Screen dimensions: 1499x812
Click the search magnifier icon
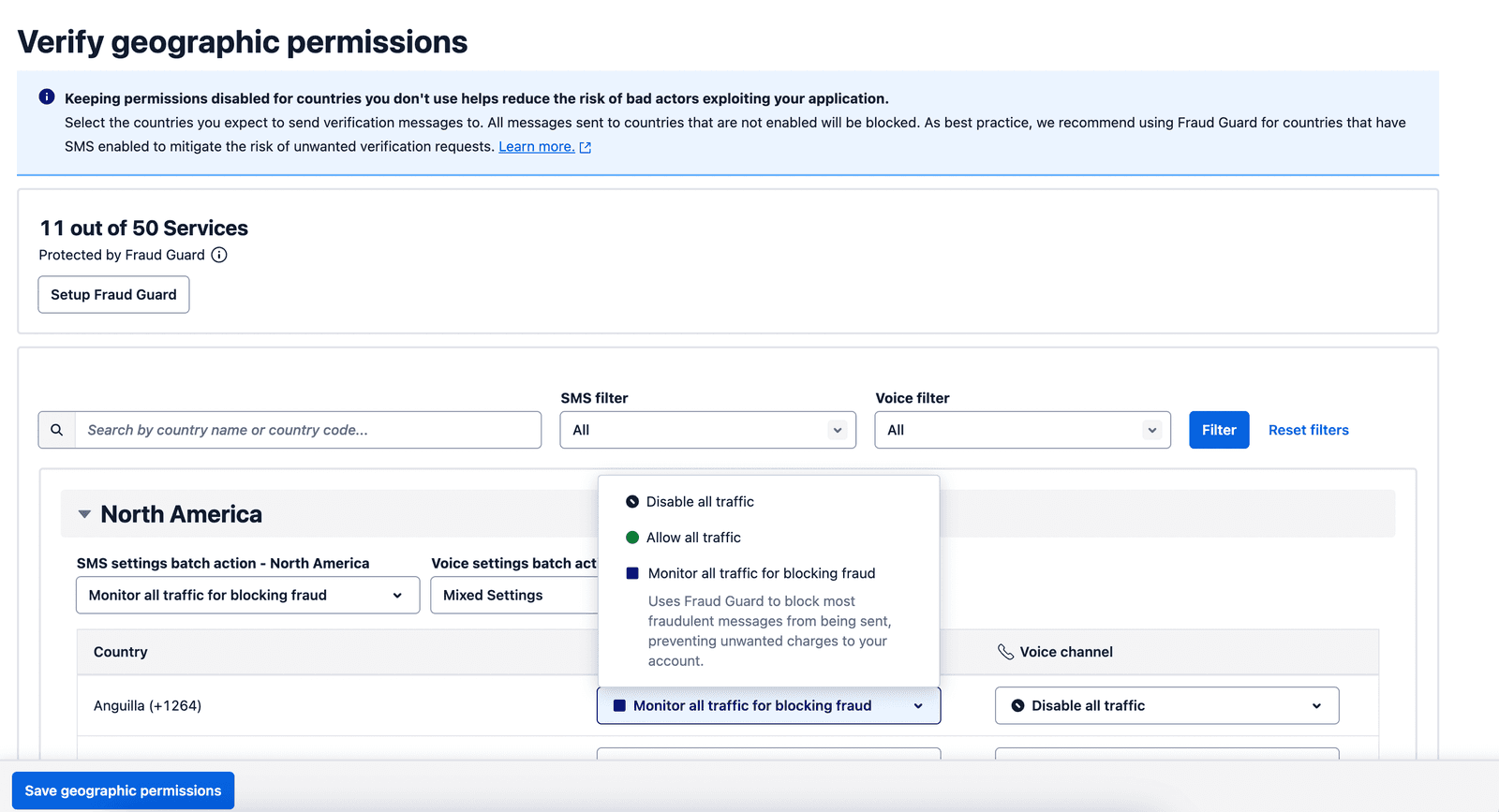(57, 430)
